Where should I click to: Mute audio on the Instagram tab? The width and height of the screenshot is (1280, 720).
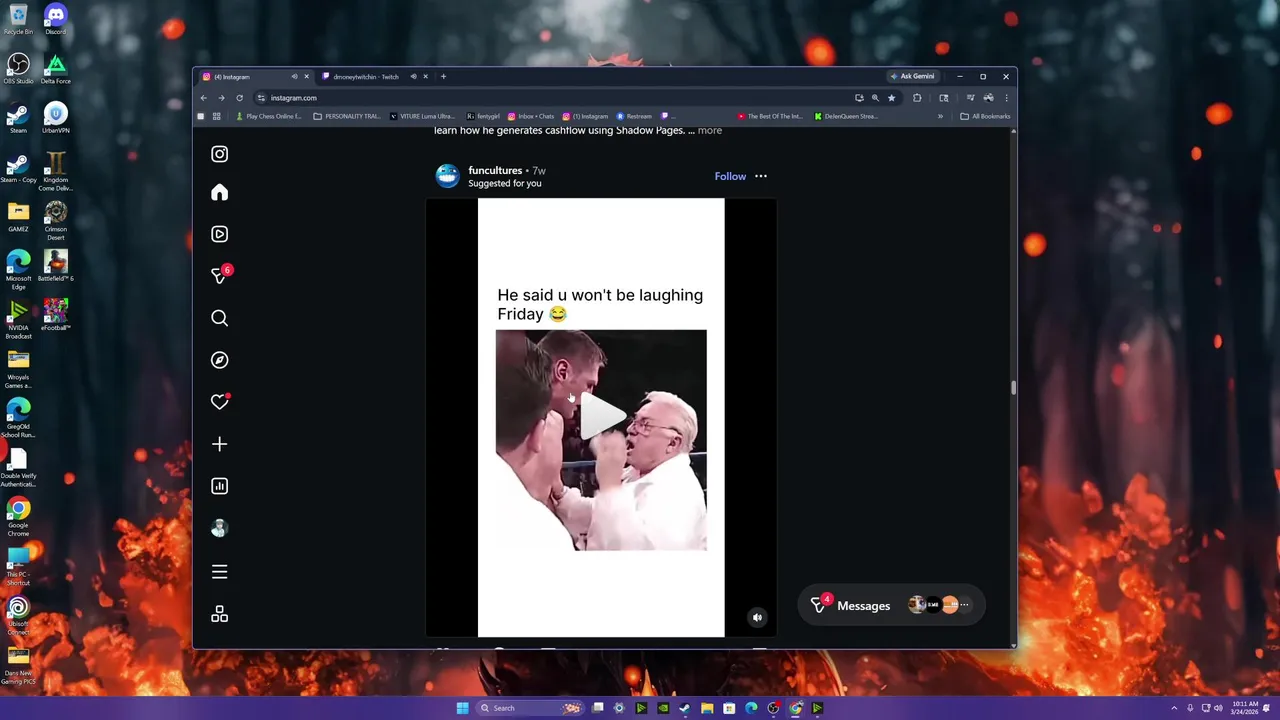pos(294,77)
